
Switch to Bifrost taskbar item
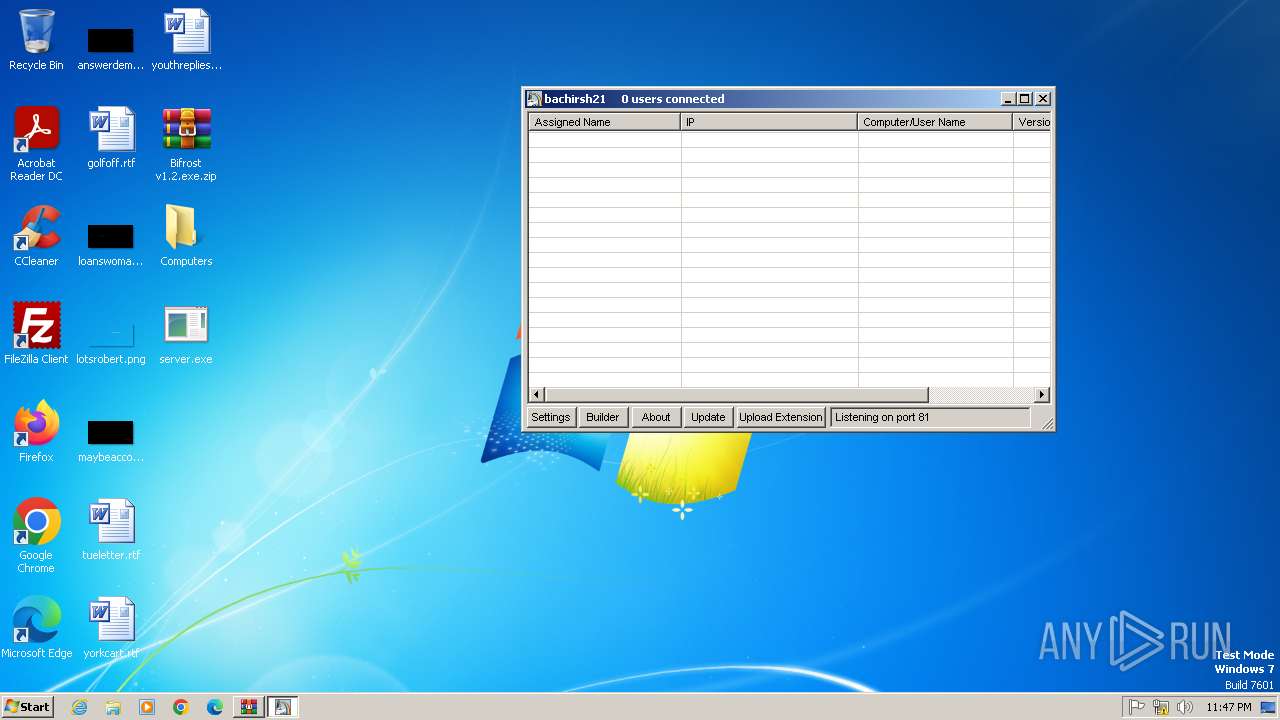(282, 707)
